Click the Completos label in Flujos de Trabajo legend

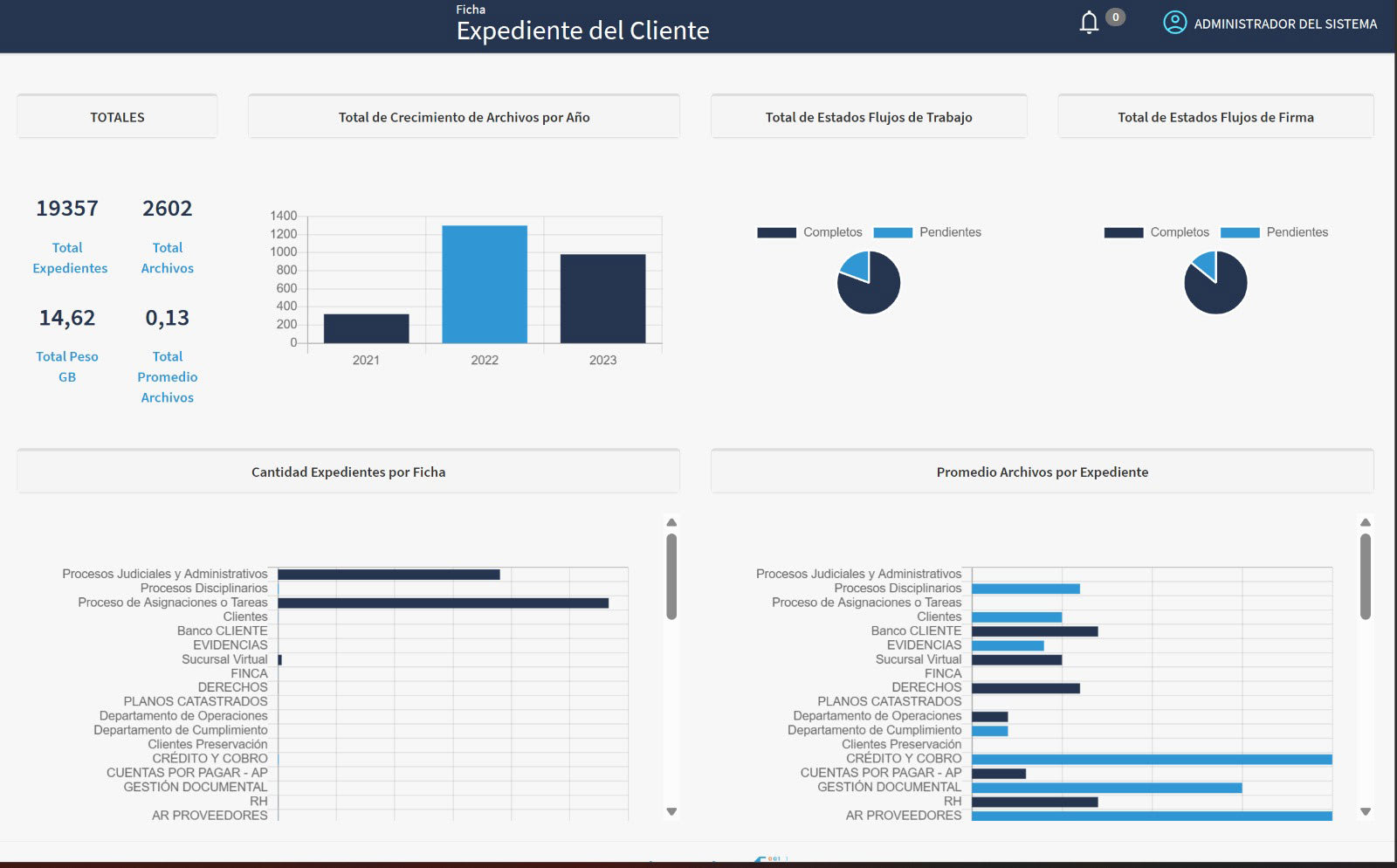832,232
